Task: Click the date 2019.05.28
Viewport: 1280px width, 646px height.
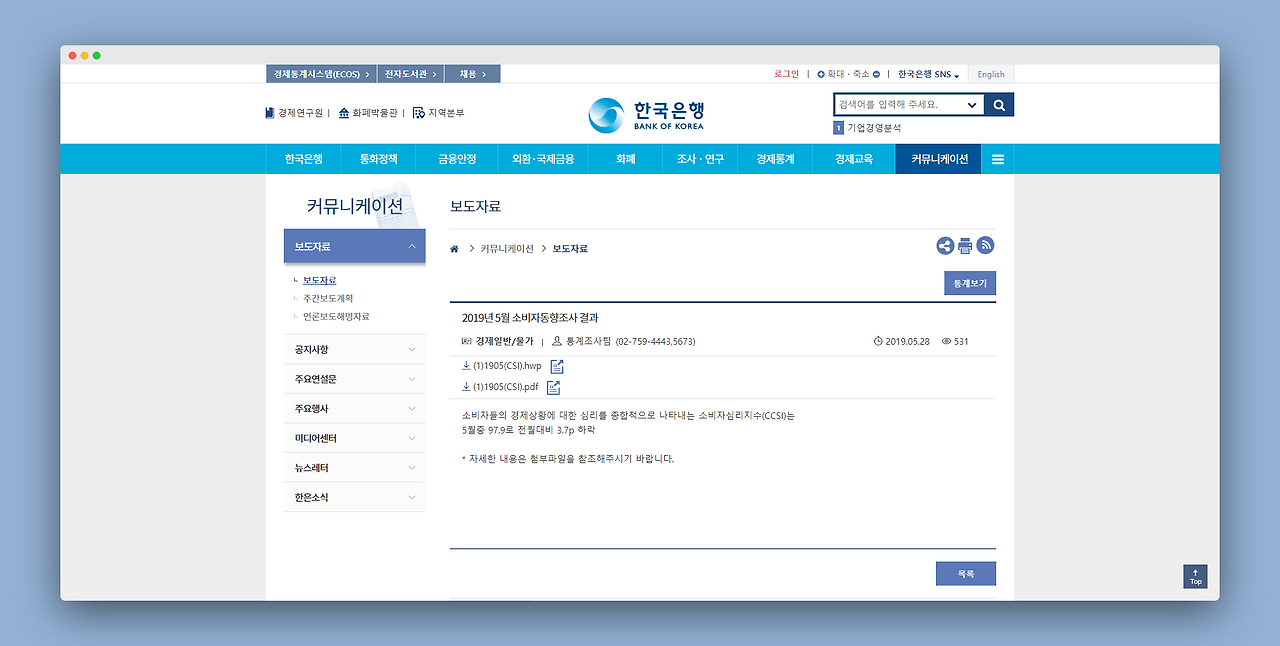Action: [x=907, y=341]
